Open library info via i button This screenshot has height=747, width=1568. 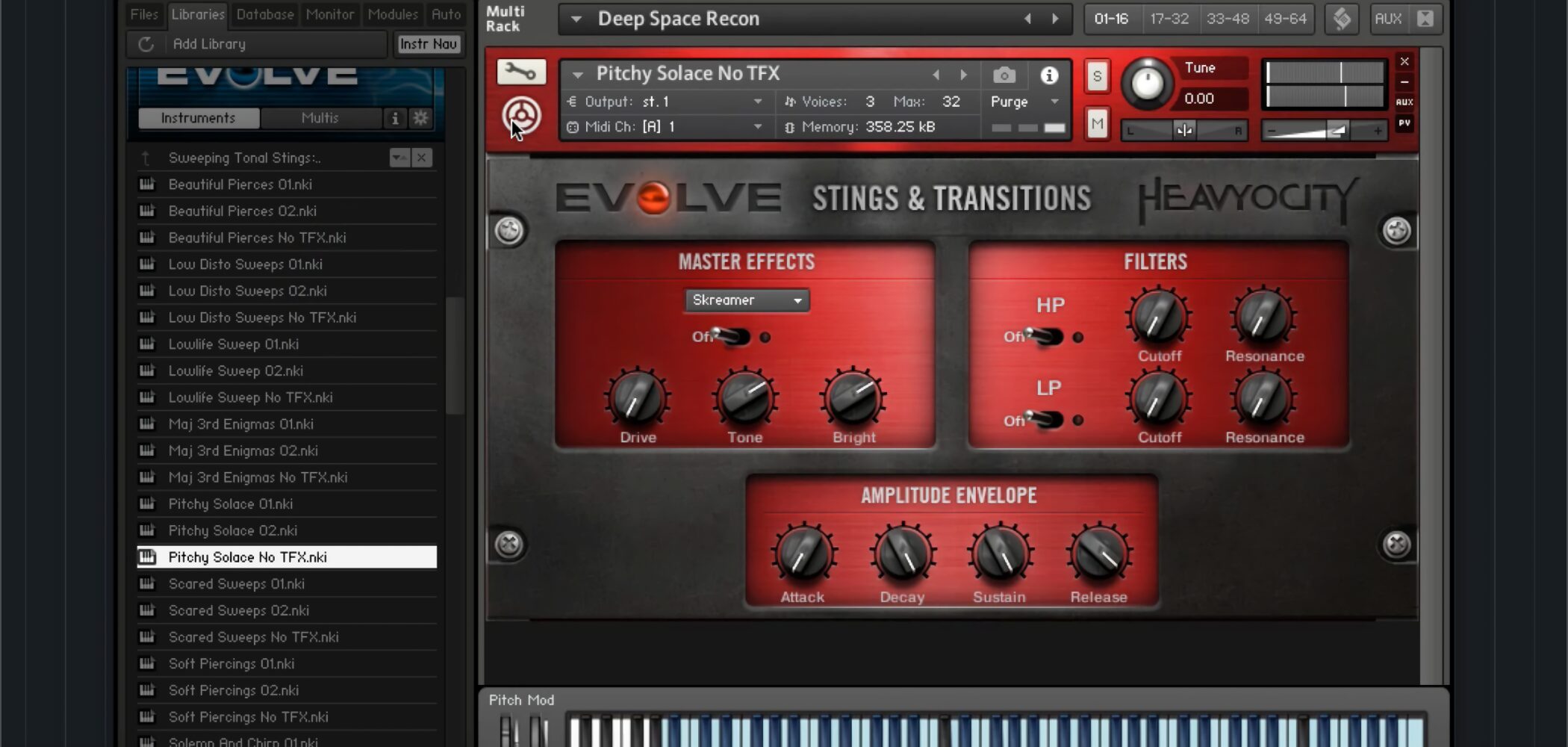point(395,118)
